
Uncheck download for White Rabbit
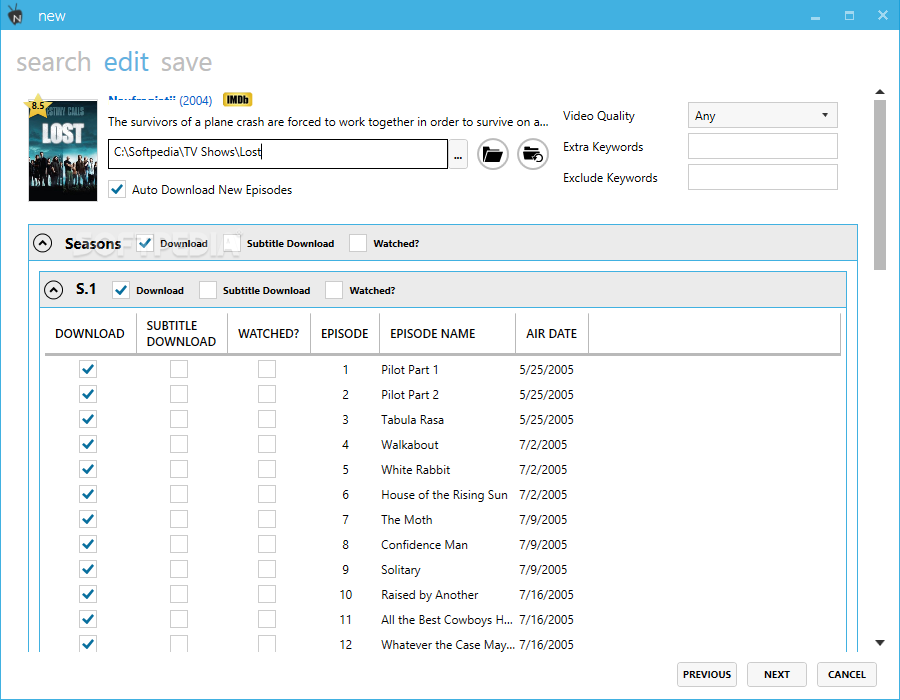pyautogui.click(x=88, y=469)
